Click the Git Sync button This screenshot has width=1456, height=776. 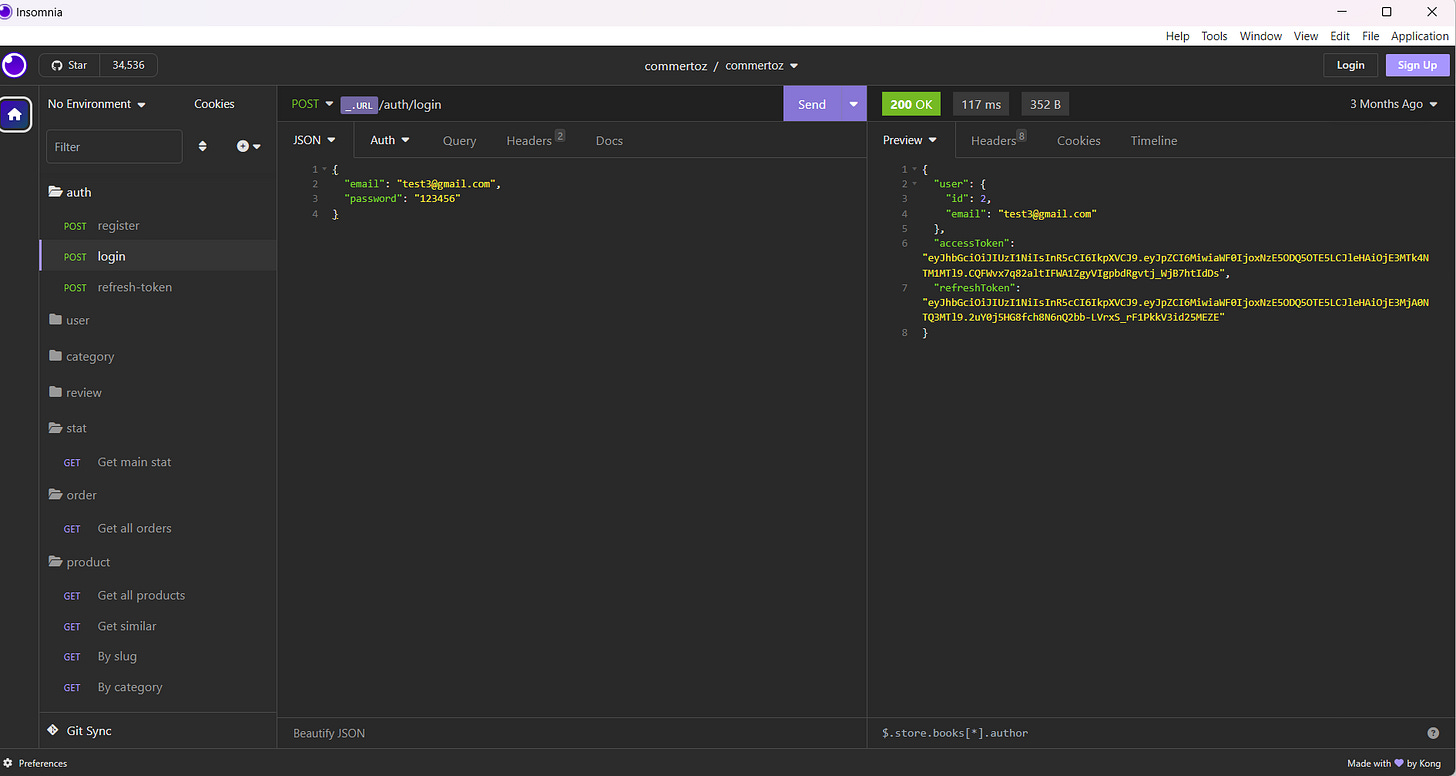coord(79,731)
